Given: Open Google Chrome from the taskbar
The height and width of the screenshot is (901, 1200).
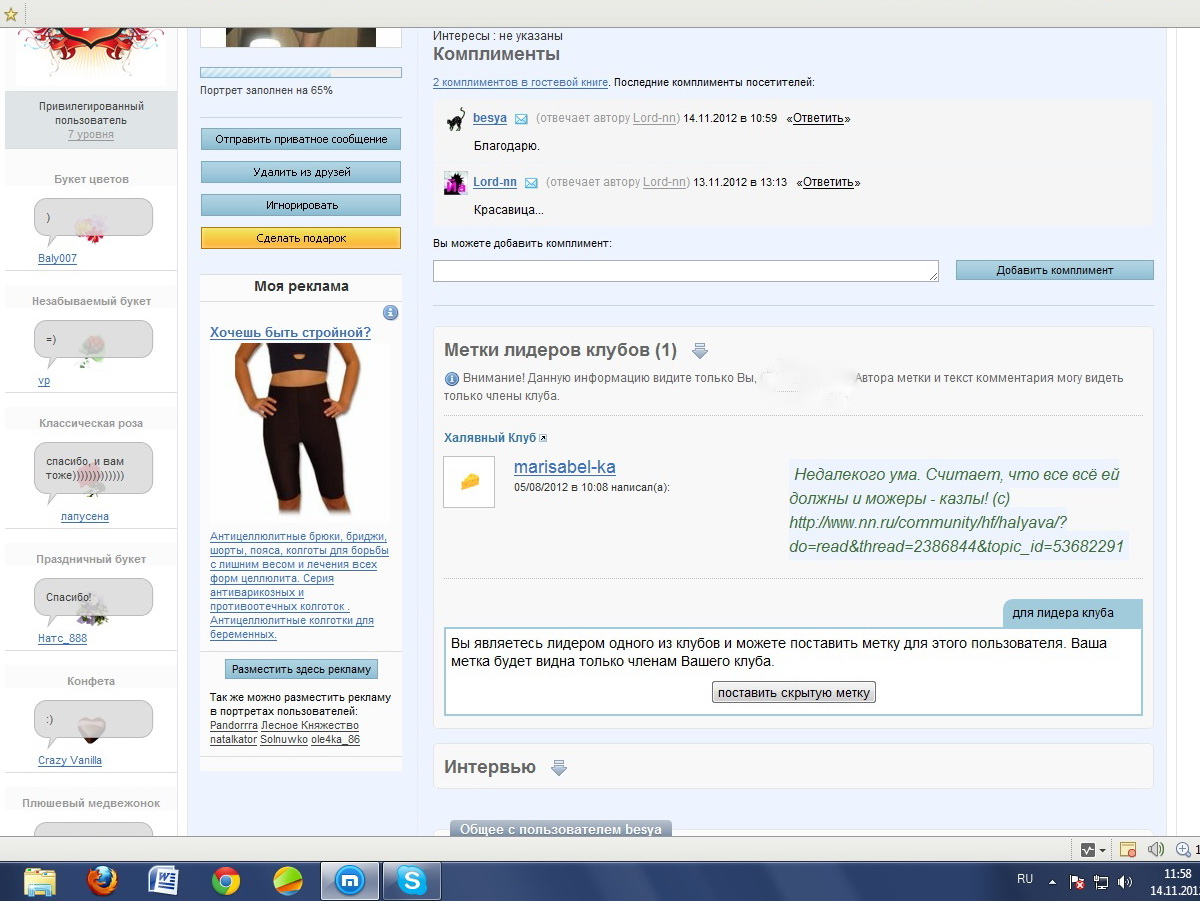Looking at the screenshot, I should pyautogui.click(x=226, y=880).
